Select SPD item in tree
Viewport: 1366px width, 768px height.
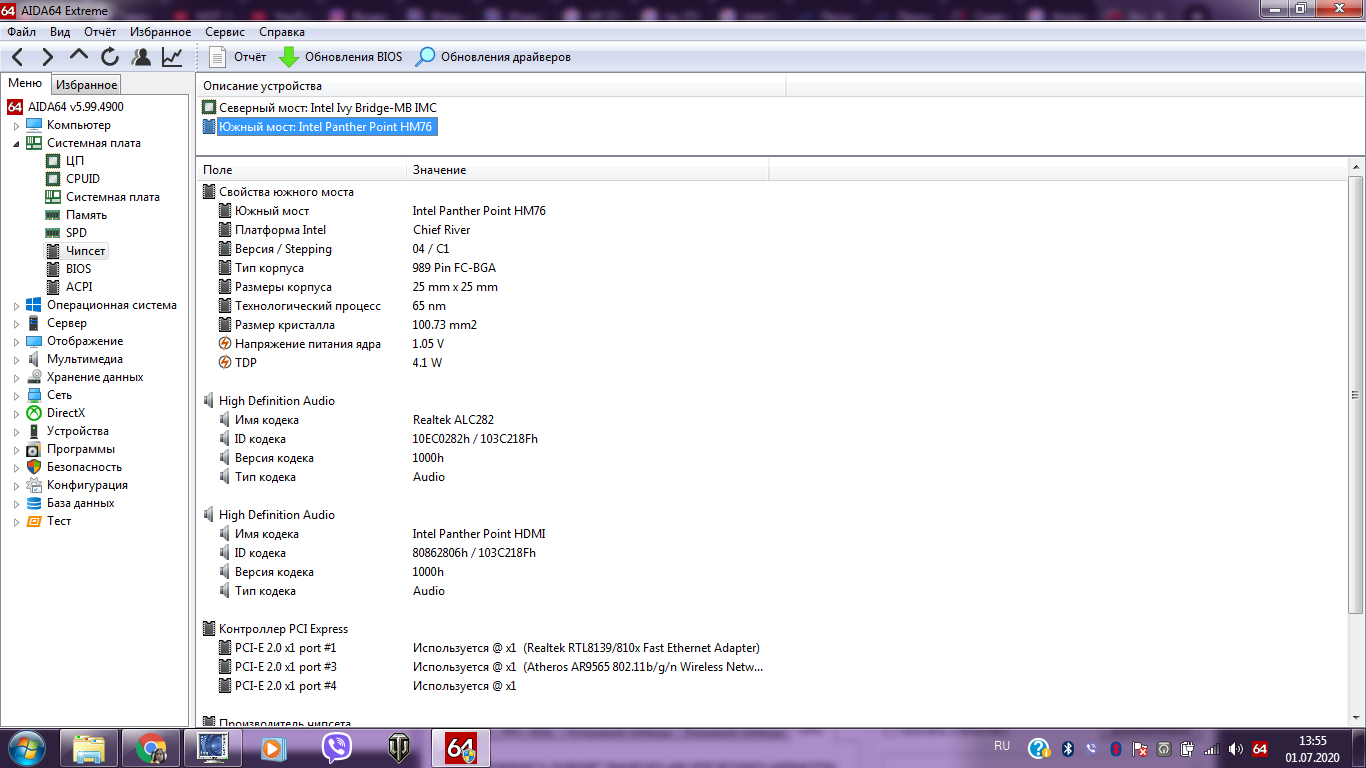click(x=76, y=233)
